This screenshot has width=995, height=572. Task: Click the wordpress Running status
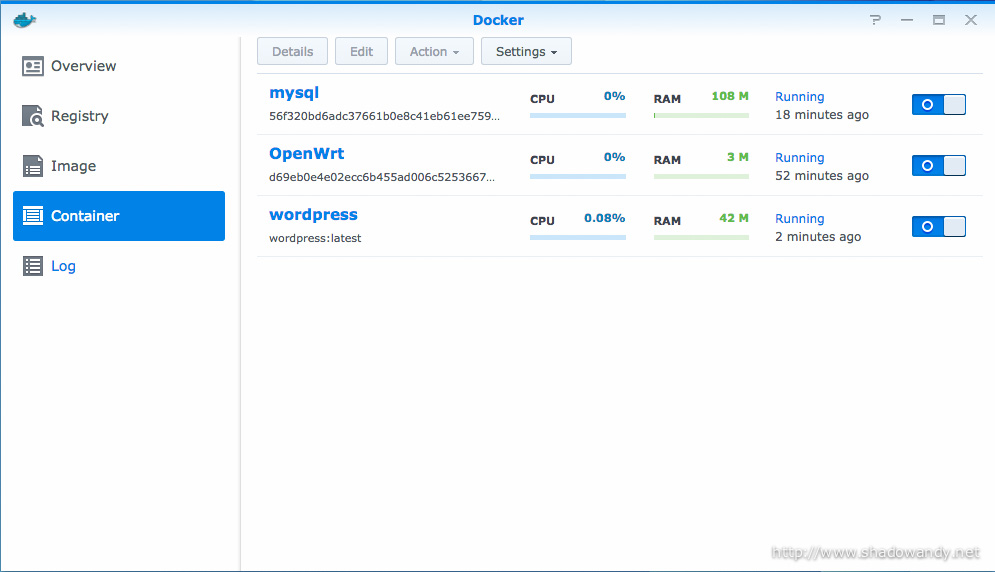(x=800, y=219)
